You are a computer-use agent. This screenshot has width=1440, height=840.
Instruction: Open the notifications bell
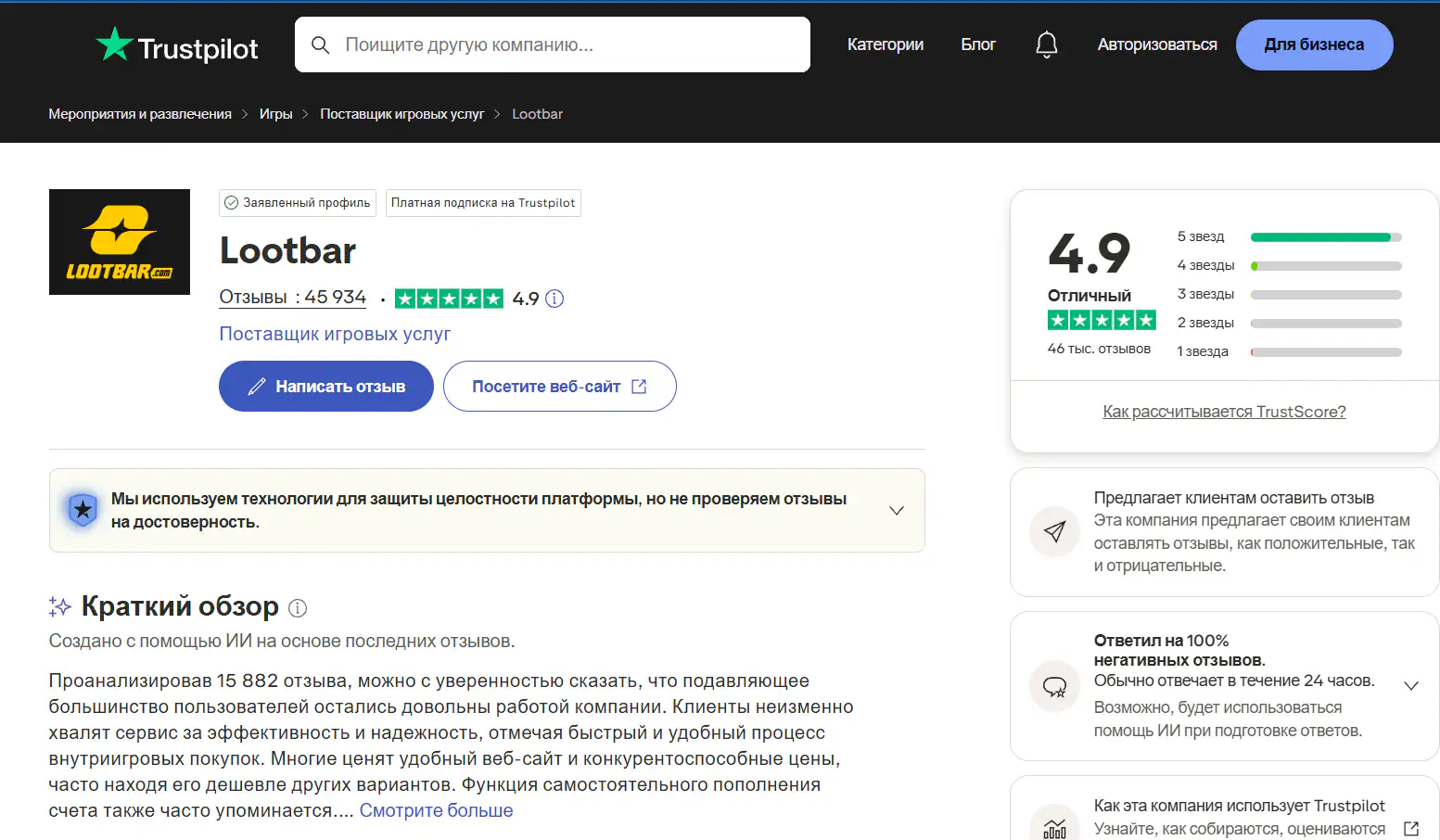coord(1046,45)
